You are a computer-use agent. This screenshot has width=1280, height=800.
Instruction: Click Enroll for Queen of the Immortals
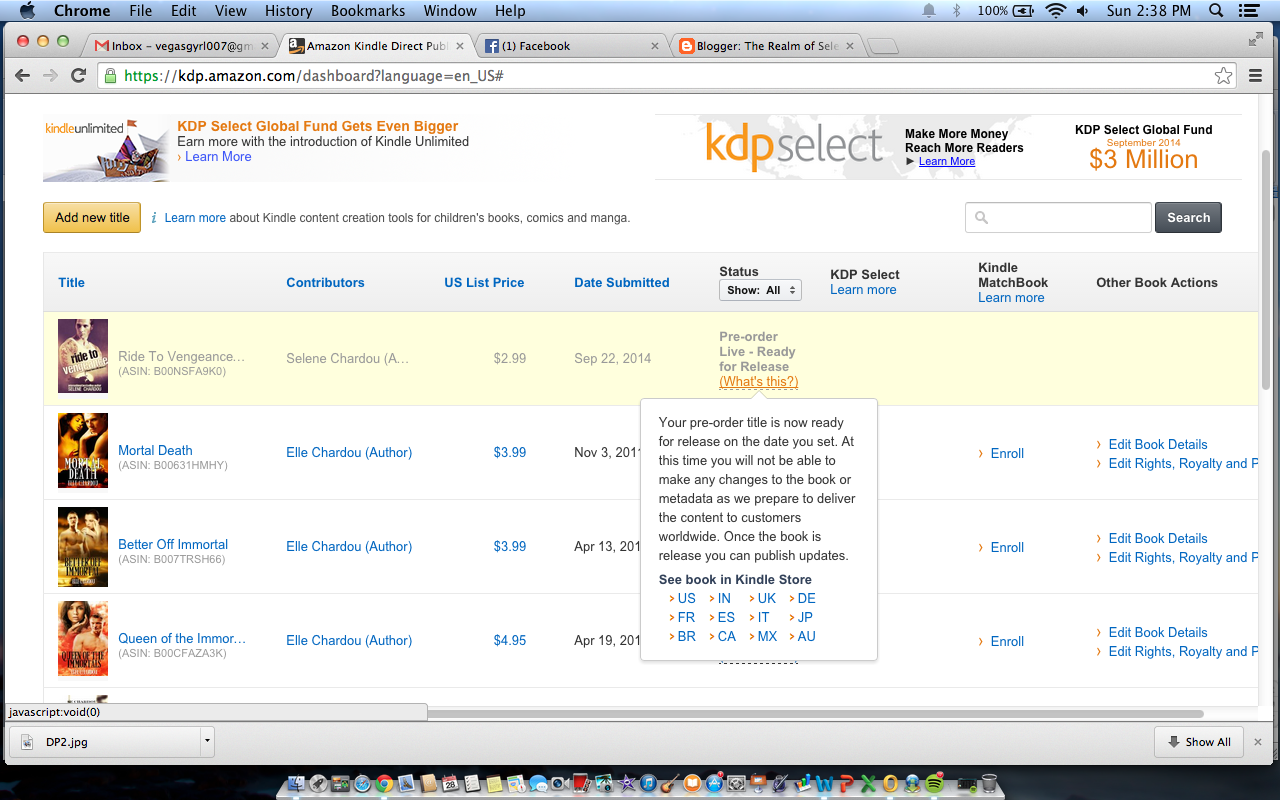[1007, 642]
